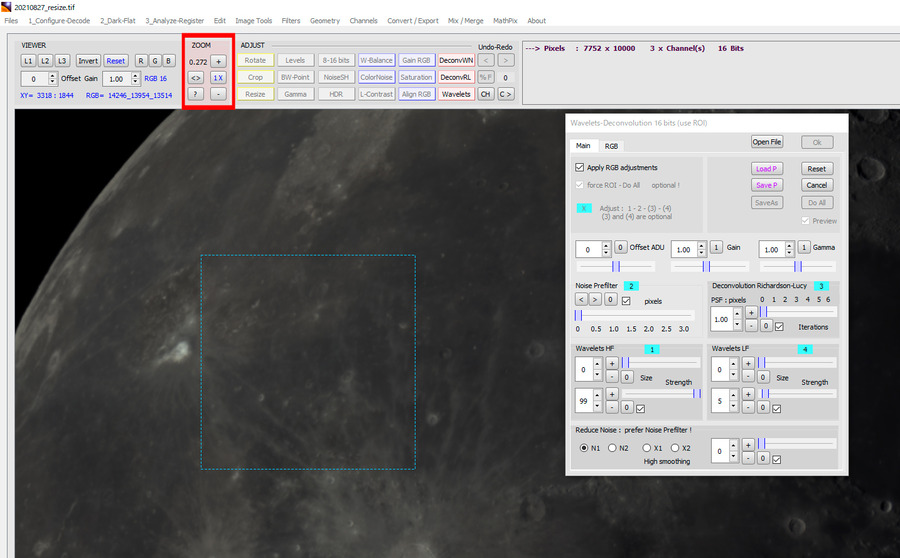900x558 pixels.
Task: Open the Filters menu
Action: coord(291,21)
